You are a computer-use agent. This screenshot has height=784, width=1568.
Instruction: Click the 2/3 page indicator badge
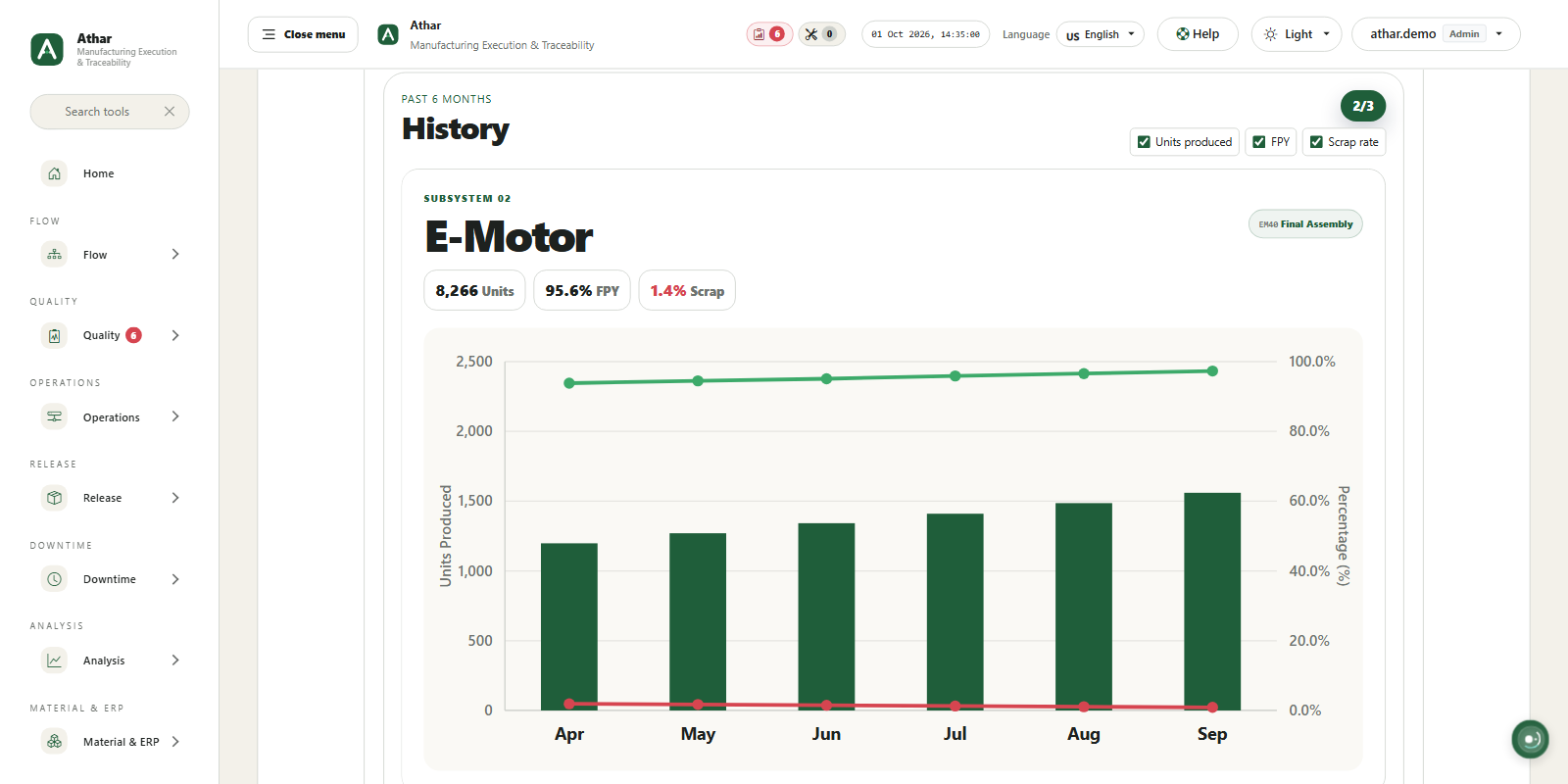[1363, 106]
